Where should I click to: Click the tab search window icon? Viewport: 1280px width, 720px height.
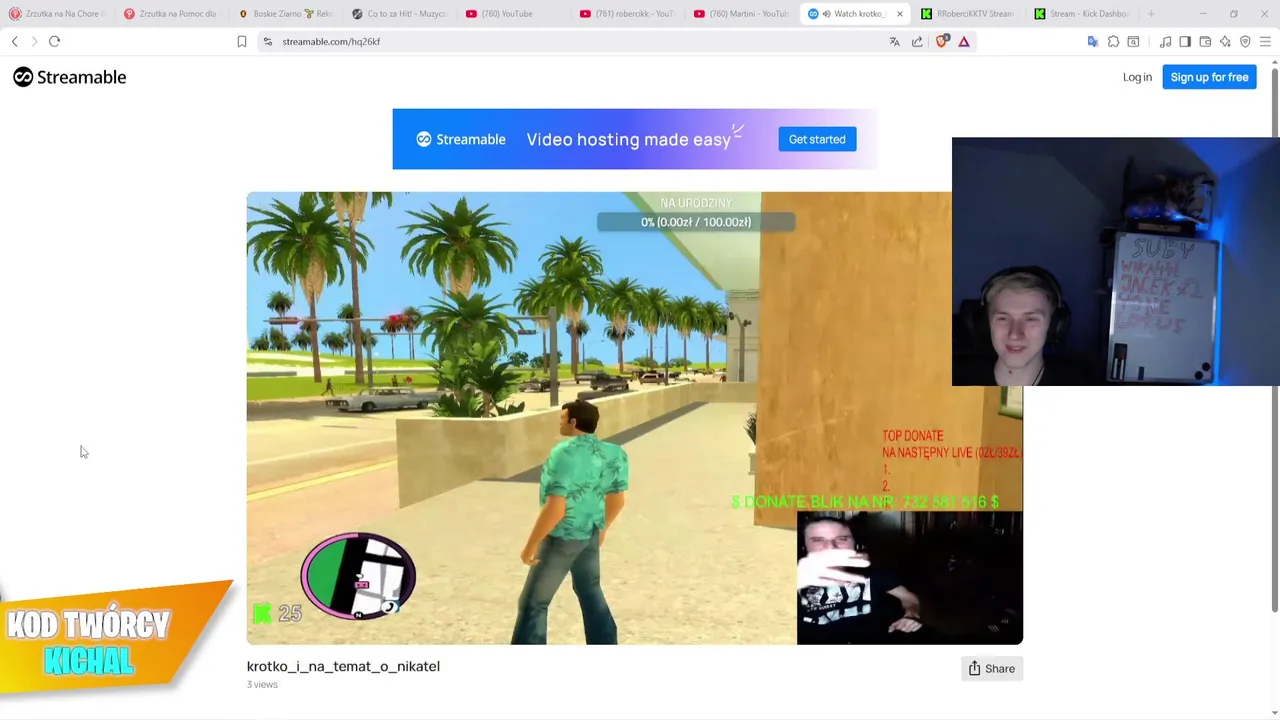[x=1133, y=41]
